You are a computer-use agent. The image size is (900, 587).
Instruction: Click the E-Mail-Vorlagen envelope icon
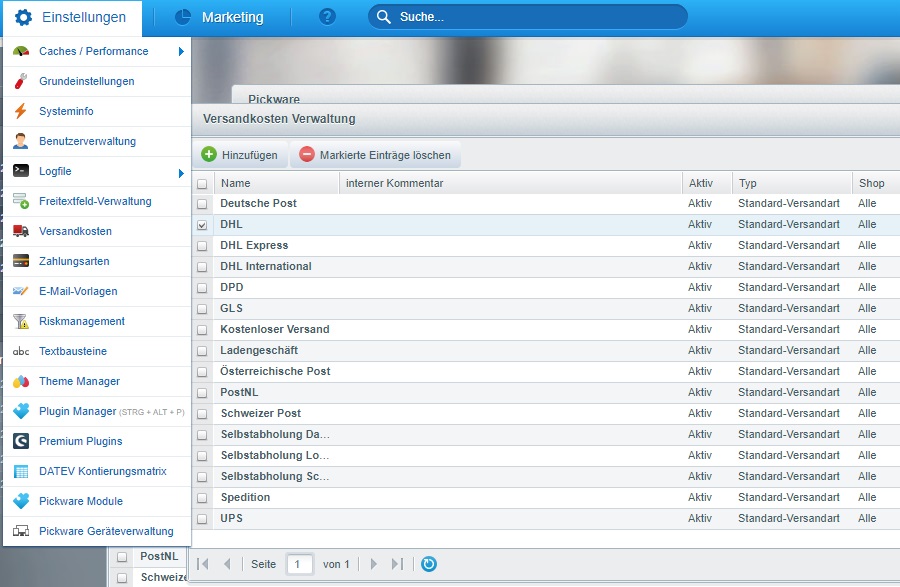pyautogui.click(x=21, y=291)
